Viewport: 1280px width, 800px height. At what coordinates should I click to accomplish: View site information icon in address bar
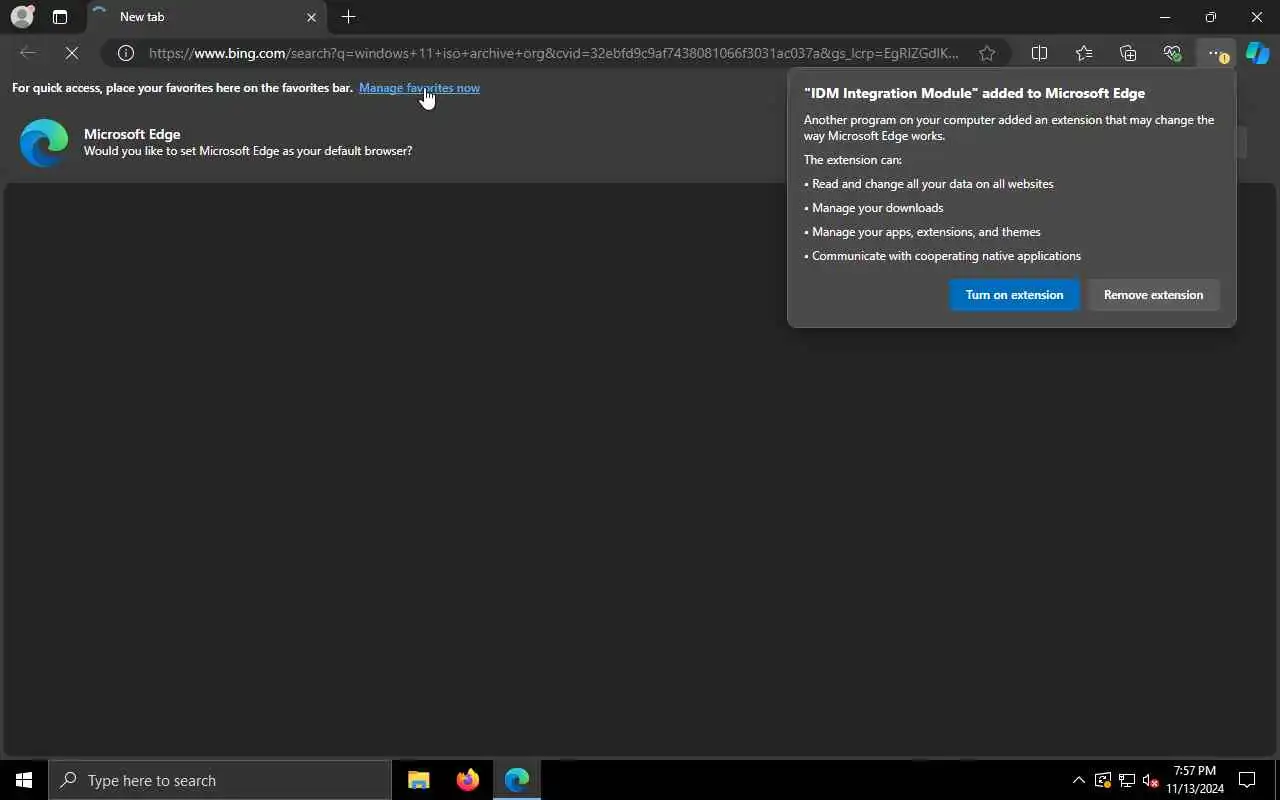coord(125,53)
